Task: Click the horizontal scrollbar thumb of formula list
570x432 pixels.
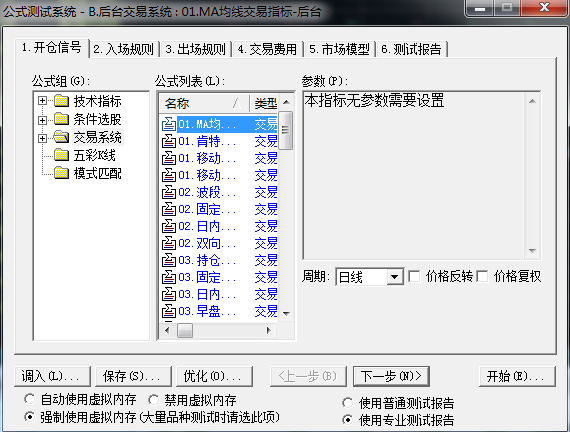Action: (x=185, y=330)
